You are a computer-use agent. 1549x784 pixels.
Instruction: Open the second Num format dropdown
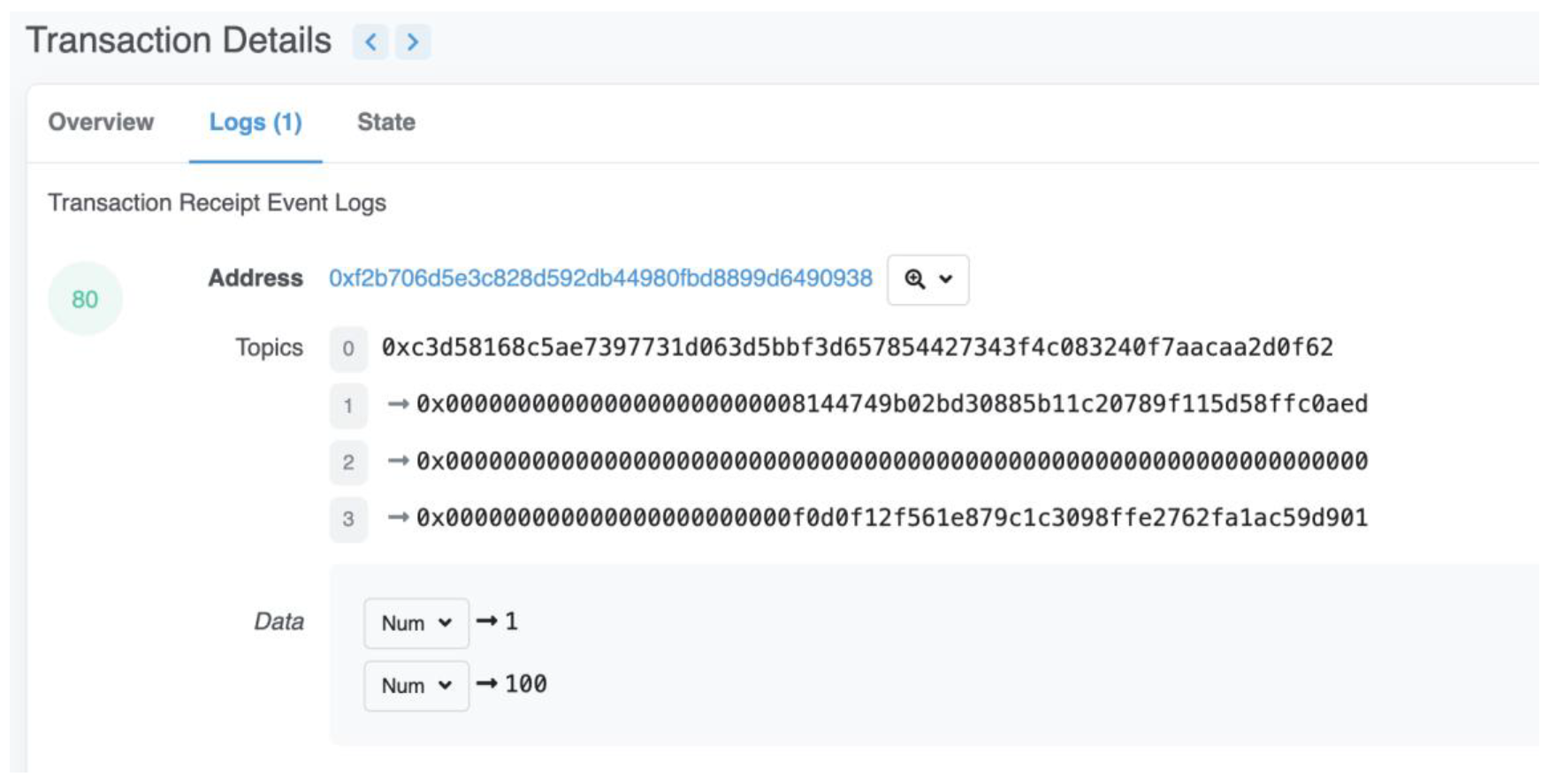tap(416, 686)
